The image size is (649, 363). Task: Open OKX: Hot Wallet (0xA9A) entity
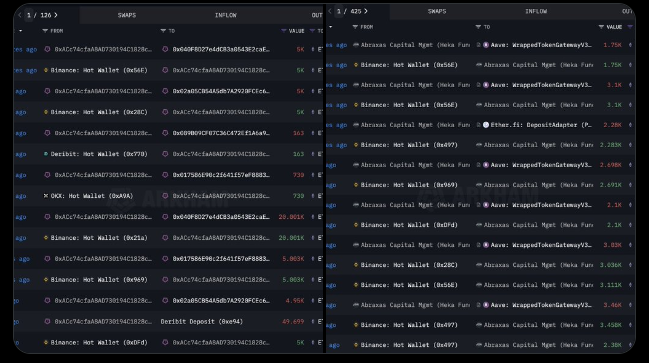coord(92,196)
